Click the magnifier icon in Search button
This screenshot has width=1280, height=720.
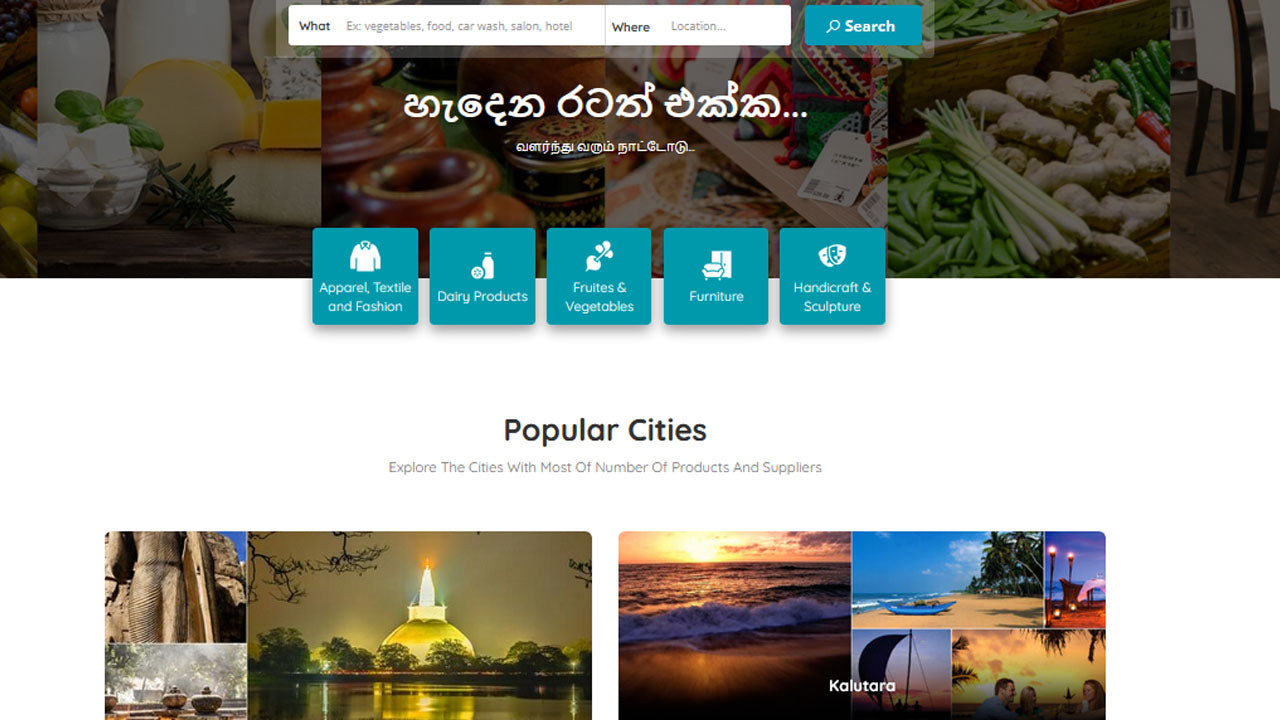(x=832, y=26)
